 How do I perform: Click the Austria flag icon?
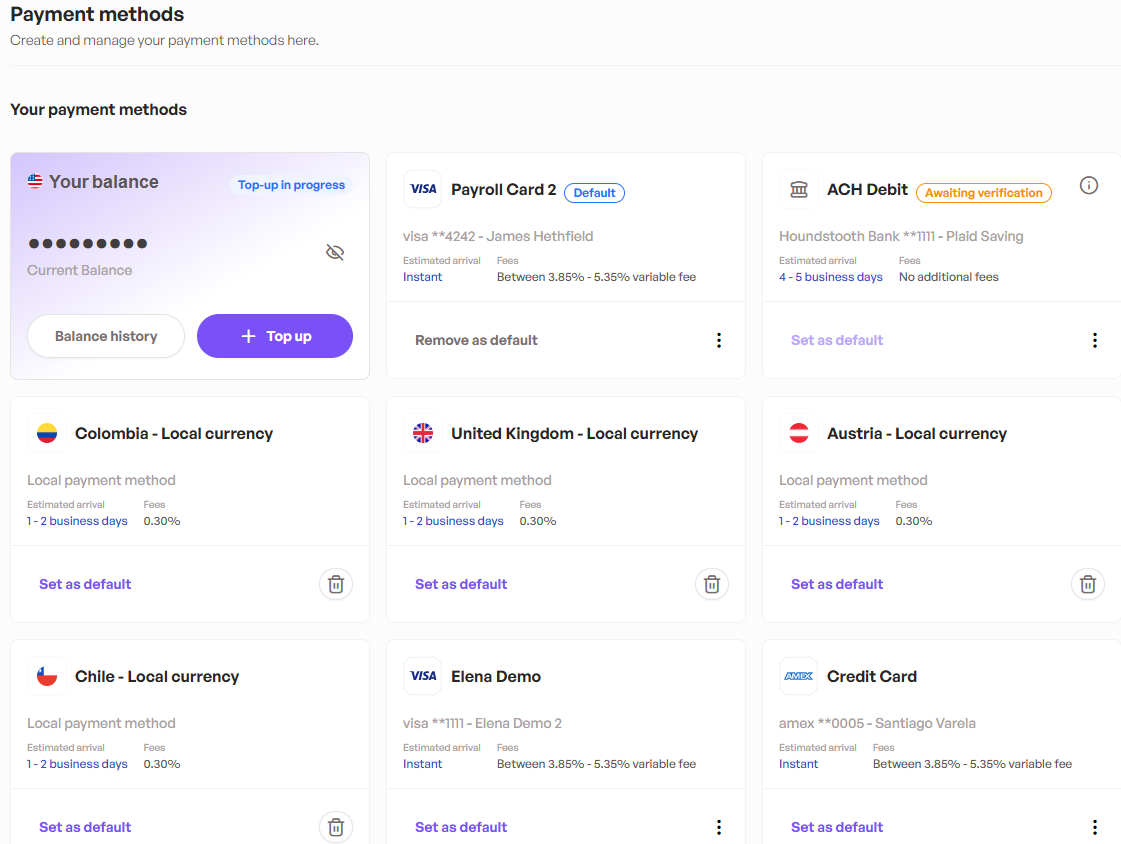coord(799,433)
